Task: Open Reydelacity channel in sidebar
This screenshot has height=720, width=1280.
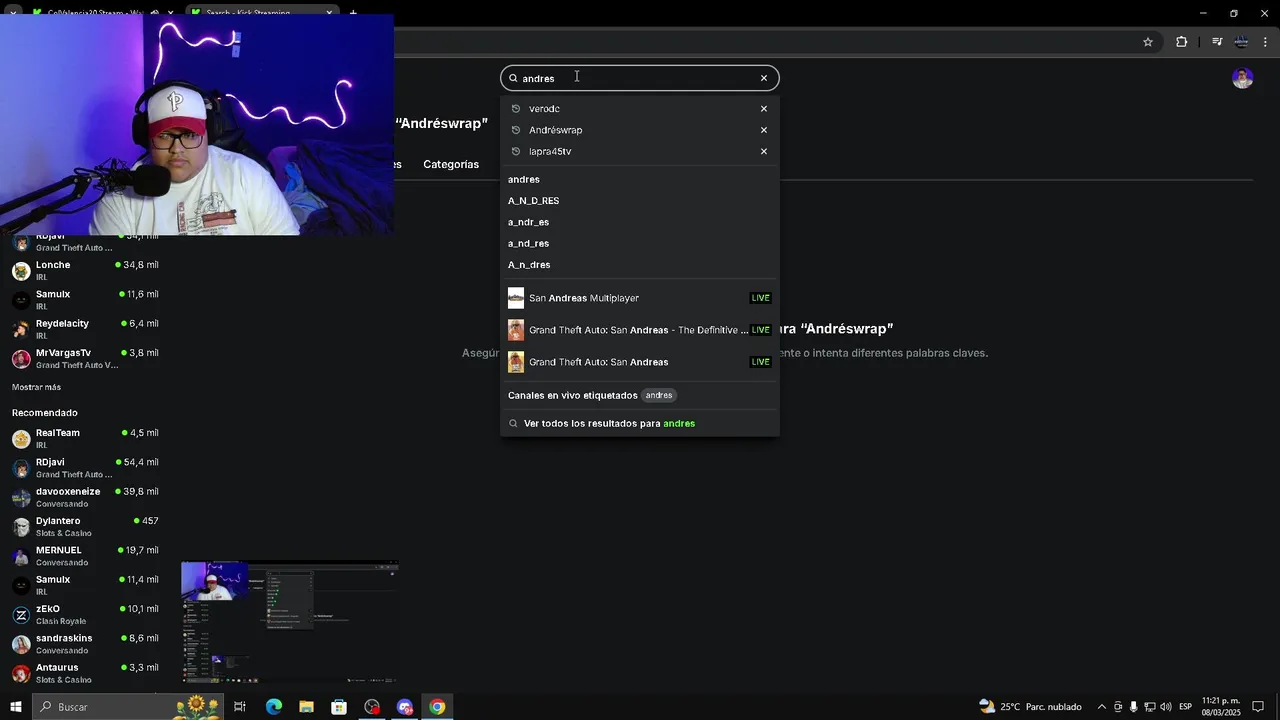Action: (x=85, y=329)
